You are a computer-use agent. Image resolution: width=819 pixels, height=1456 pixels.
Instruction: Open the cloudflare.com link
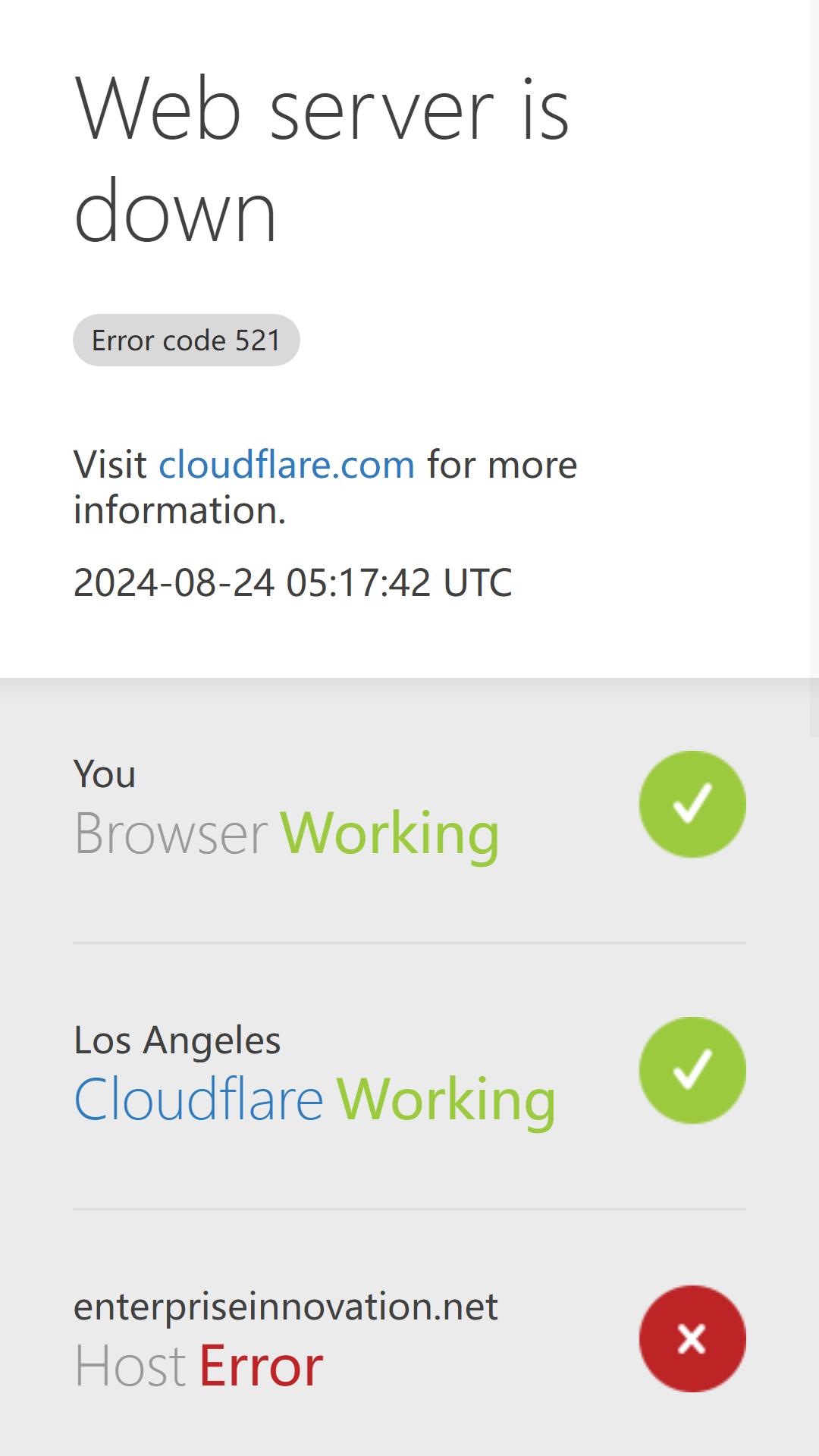(x=287, y=464)
